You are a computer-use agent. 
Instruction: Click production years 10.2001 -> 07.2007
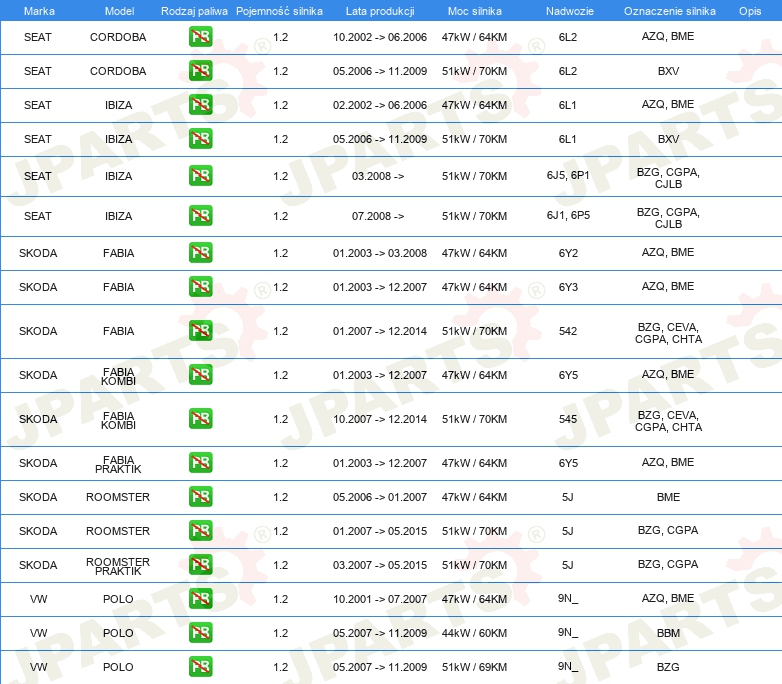tap(380, 599)
